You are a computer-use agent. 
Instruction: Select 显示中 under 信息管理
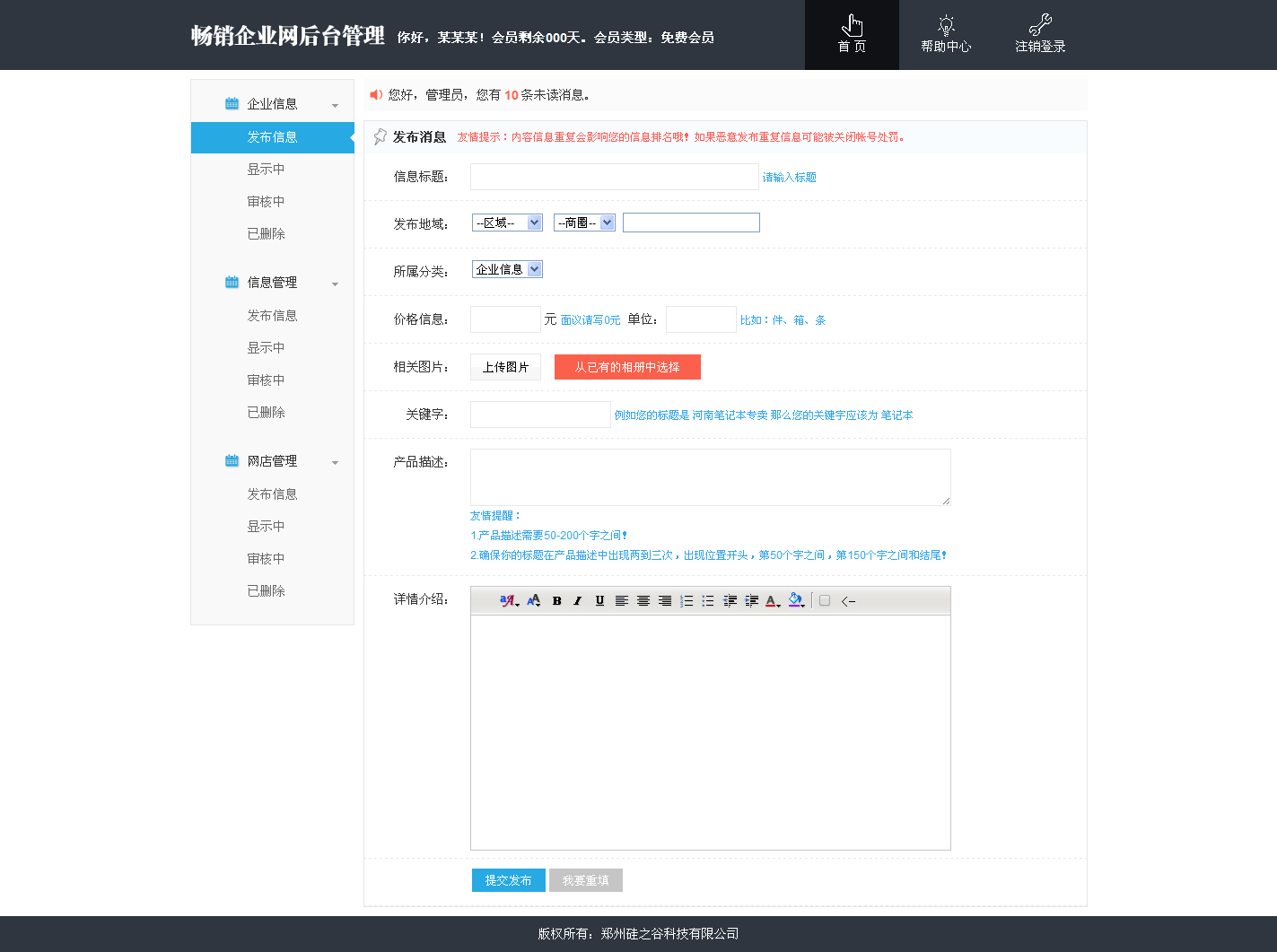tap(267, 348)
